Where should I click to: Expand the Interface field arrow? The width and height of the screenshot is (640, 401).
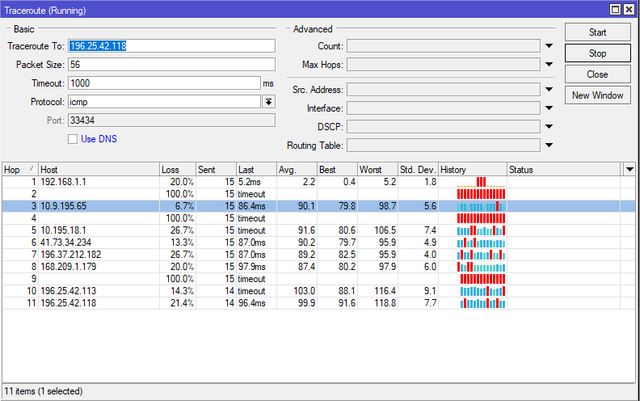[549, 108]
